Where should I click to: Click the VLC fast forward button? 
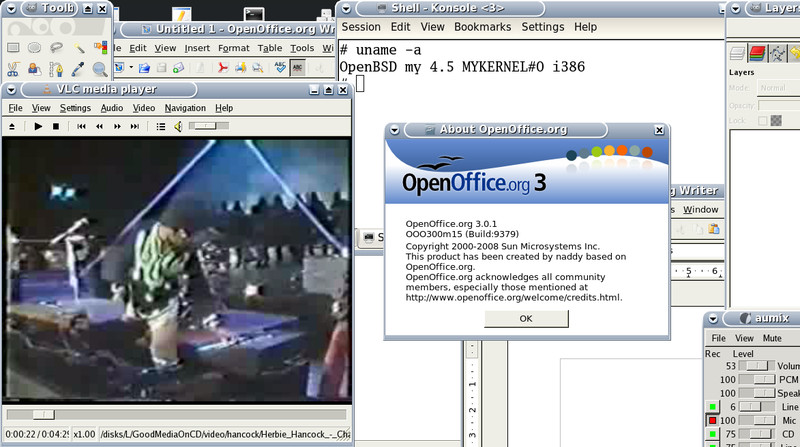click(117, 126)
